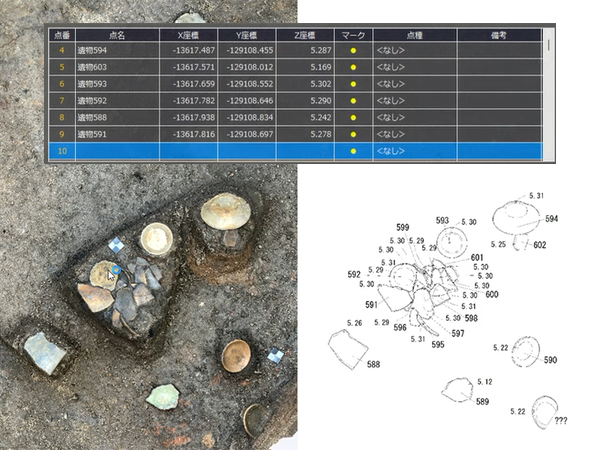Click the yellow mark dot in row 10
The image size is (600, 450).
point(353,151)
